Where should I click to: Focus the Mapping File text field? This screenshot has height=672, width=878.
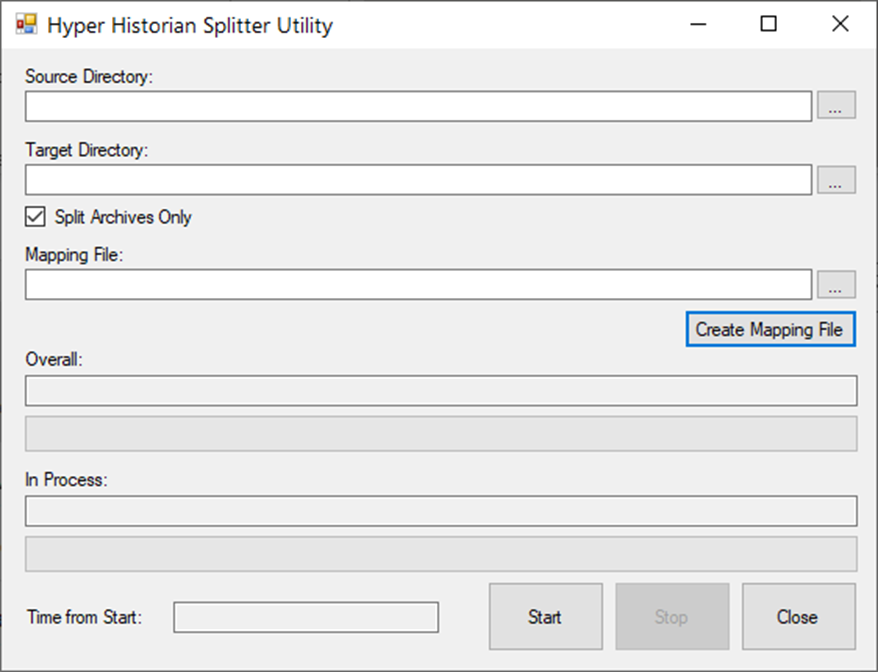[418, 284]
